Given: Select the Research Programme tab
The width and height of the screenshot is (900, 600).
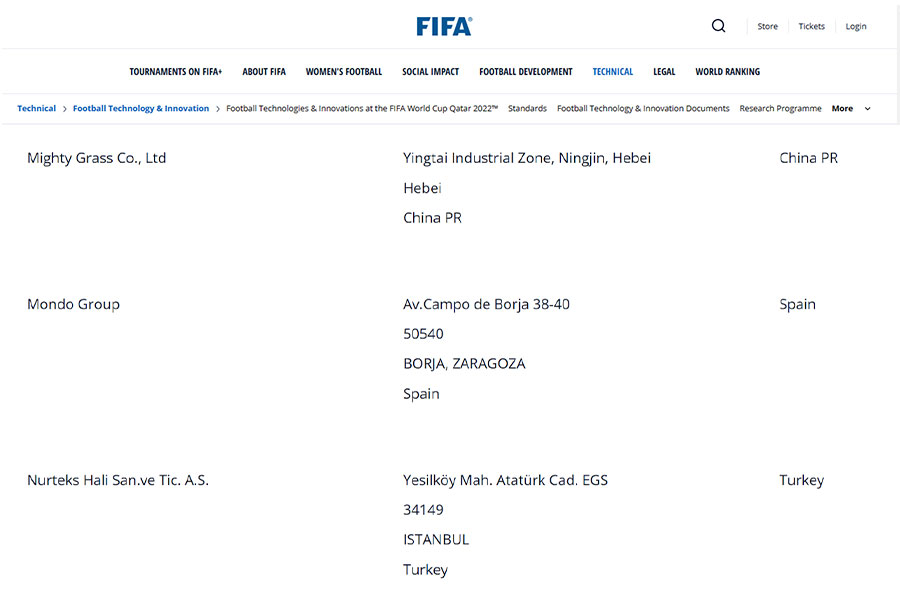Looking at the screenshot, I should [781, 108].
